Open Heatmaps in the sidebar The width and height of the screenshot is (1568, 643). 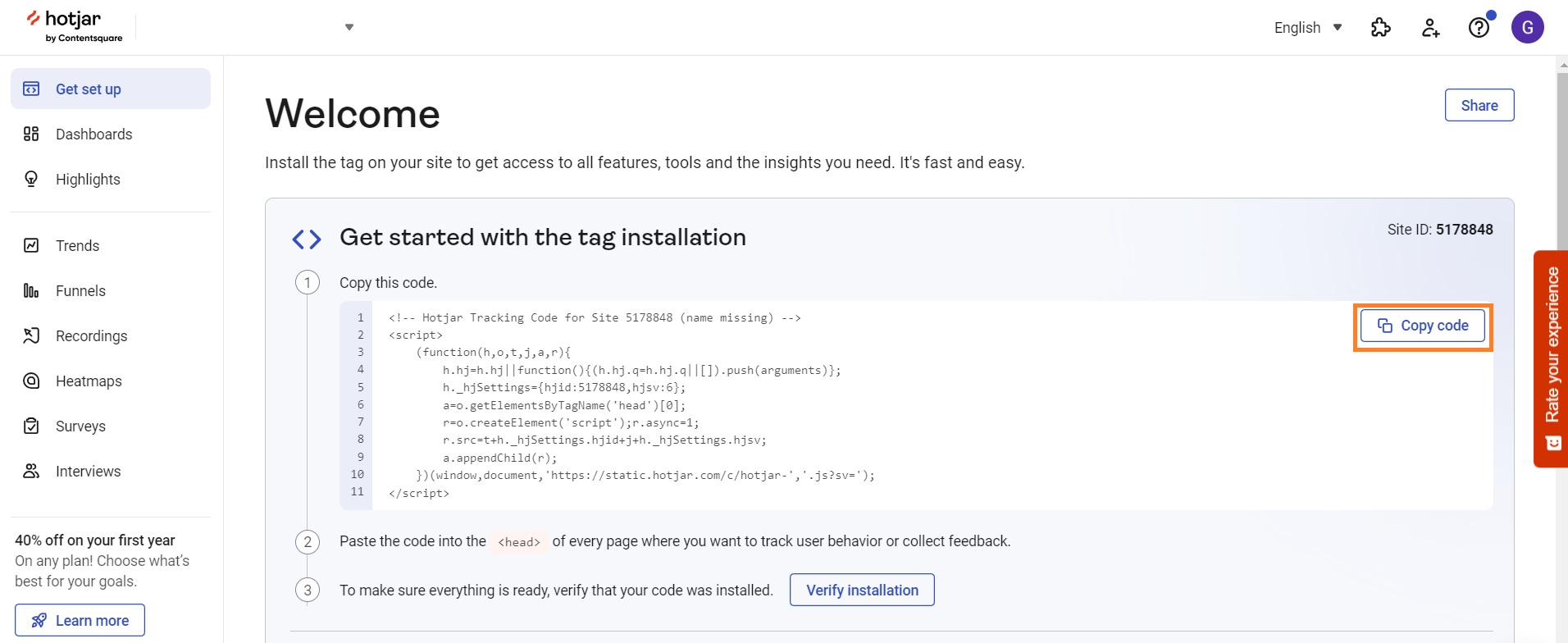tap(111, 381)
